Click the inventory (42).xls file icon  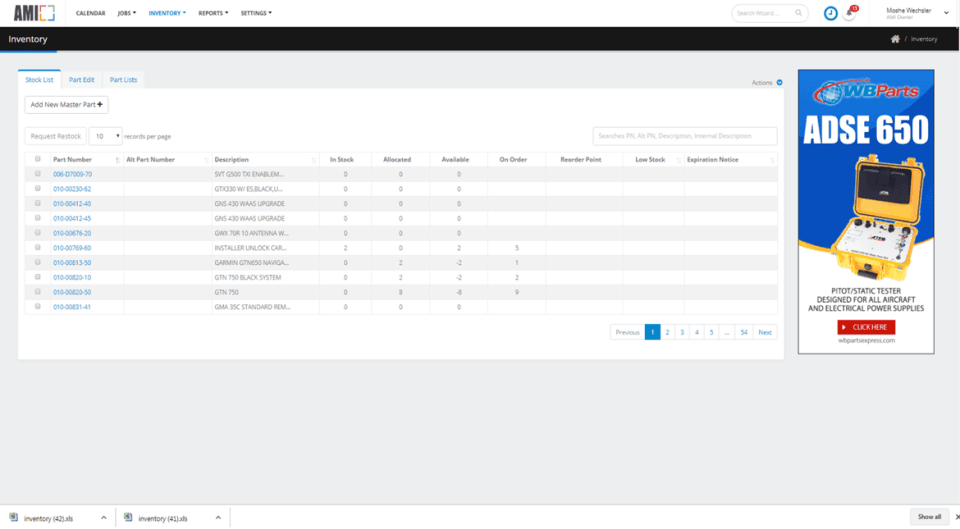tap(13, 517)
